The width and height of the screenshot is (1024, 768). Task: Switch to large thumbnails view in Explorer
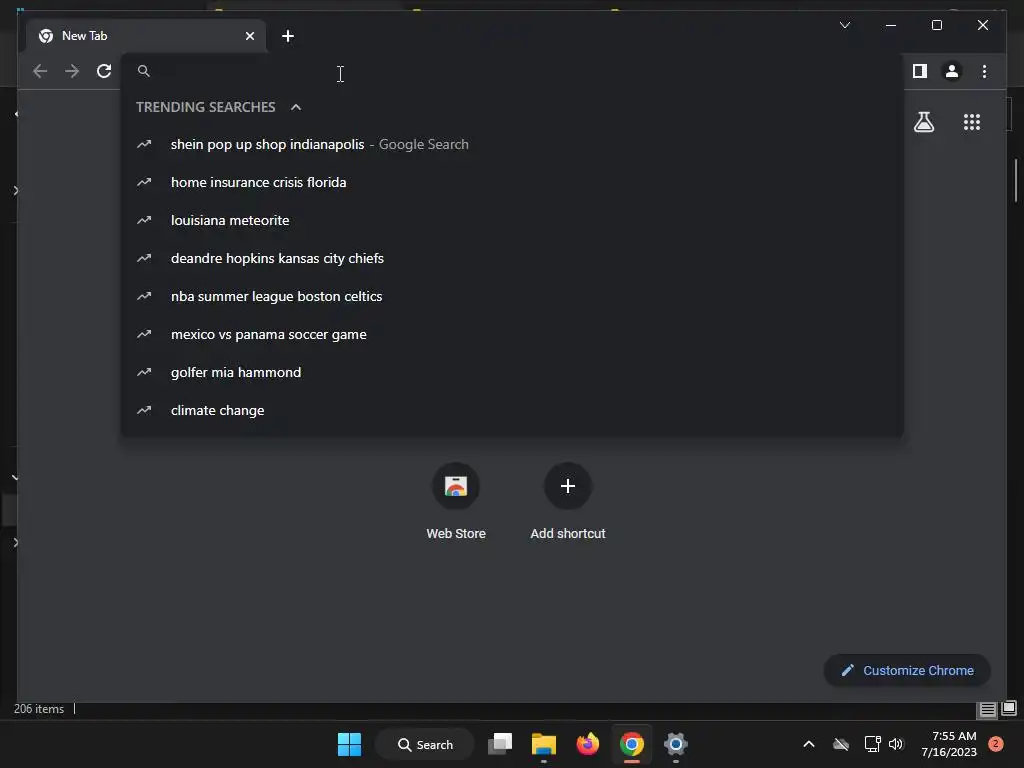pyautogui.click(x=1009, y=709)
